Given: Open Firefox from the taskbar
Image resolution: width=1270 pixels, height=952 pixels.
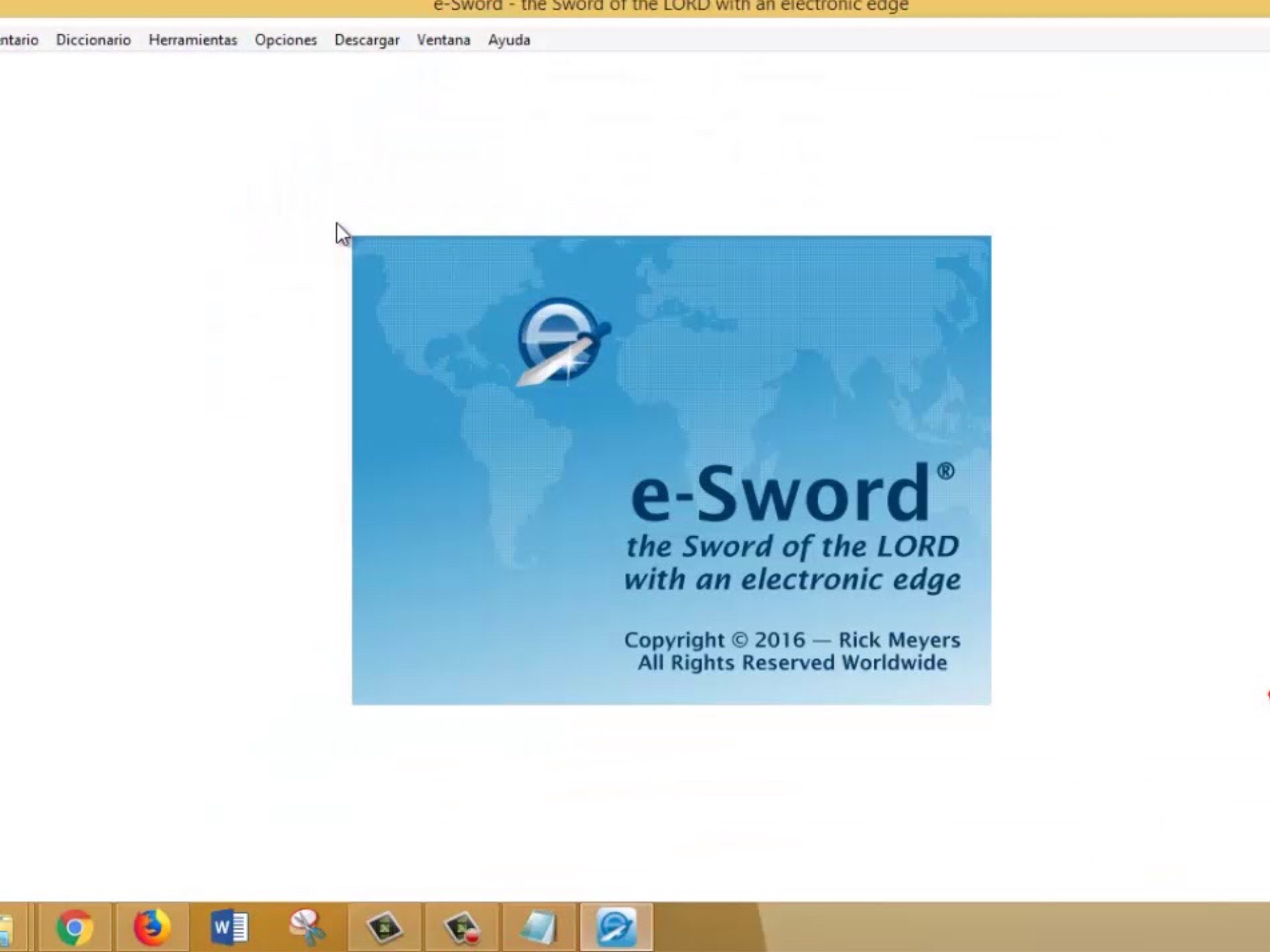Looking at the screenshot, I should point(151,927).
